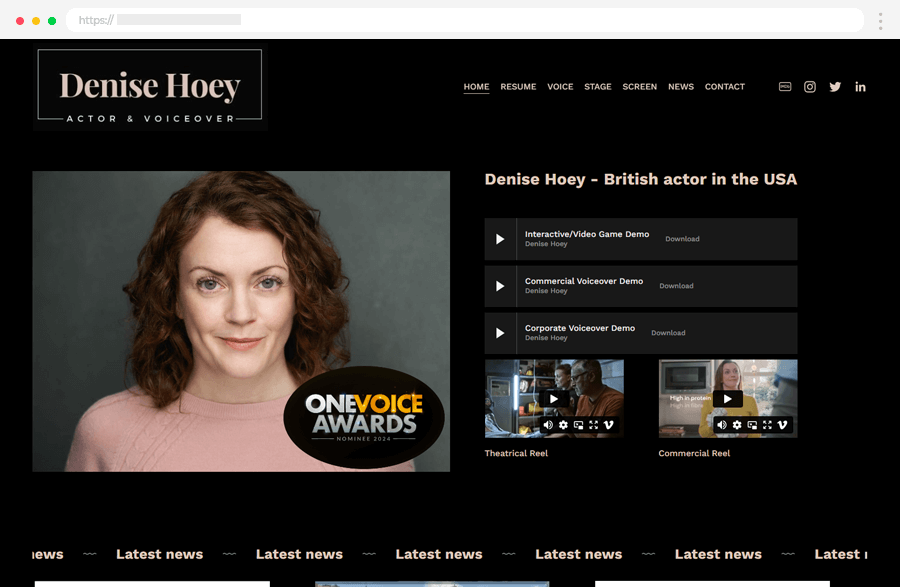Image resolution: width=900 pixels, height=587 pixels.
Task: Play the Corporate Voiceover Demo audio
Action: (x=500, y=333)
